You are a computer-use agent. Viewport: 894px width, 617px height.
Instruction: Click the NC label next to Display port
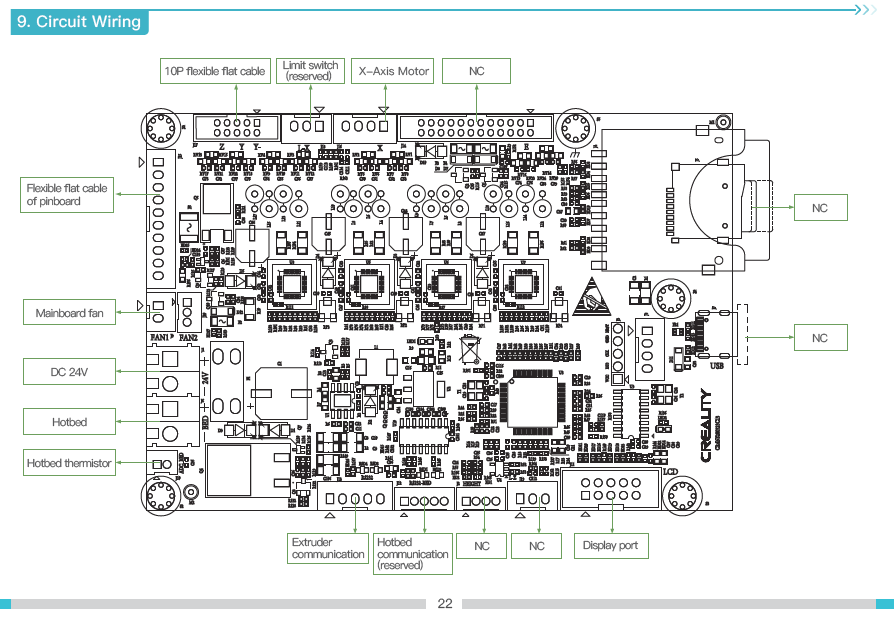(x=537, y=546)
